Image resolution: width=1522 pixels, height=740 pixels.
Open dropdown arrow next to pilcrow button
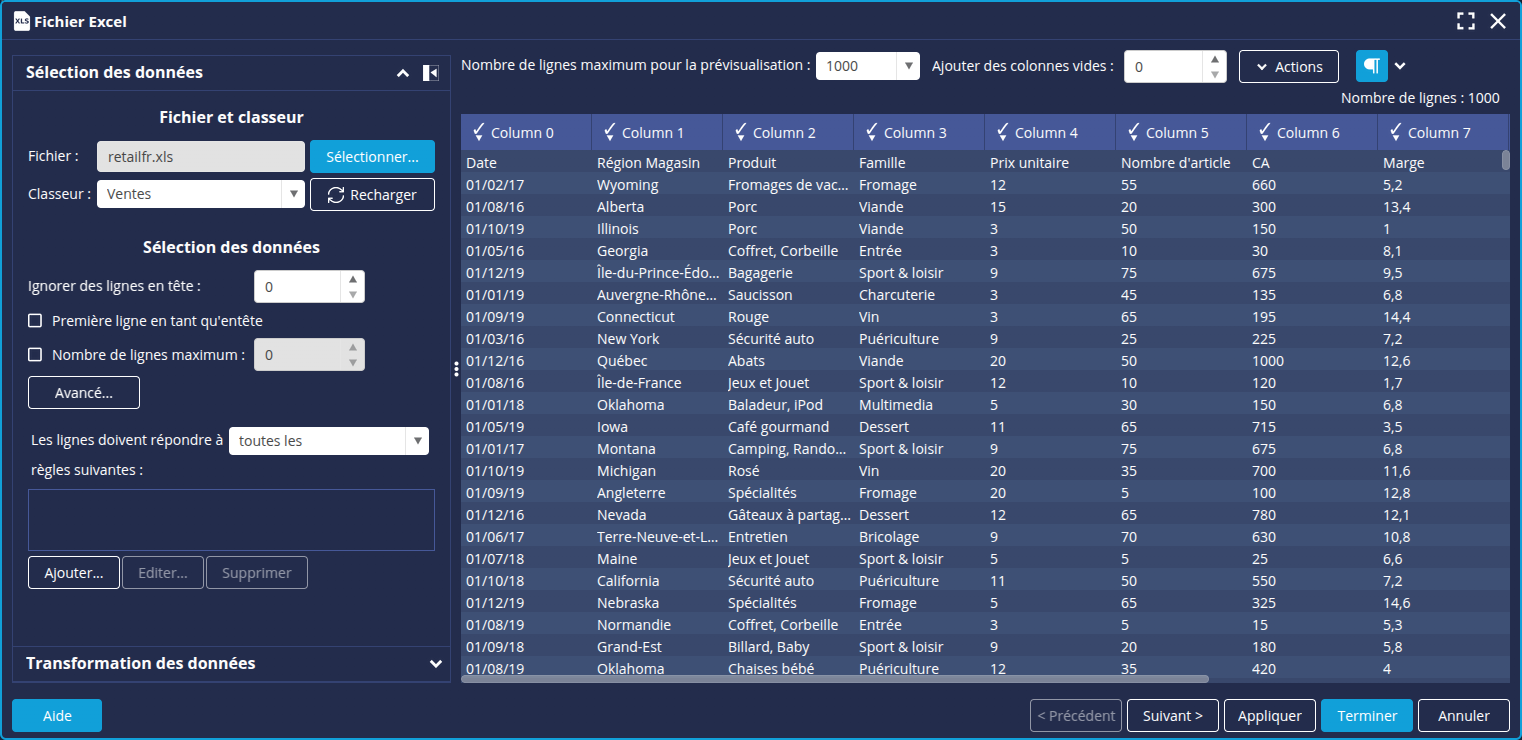(x=1400, y=66)
